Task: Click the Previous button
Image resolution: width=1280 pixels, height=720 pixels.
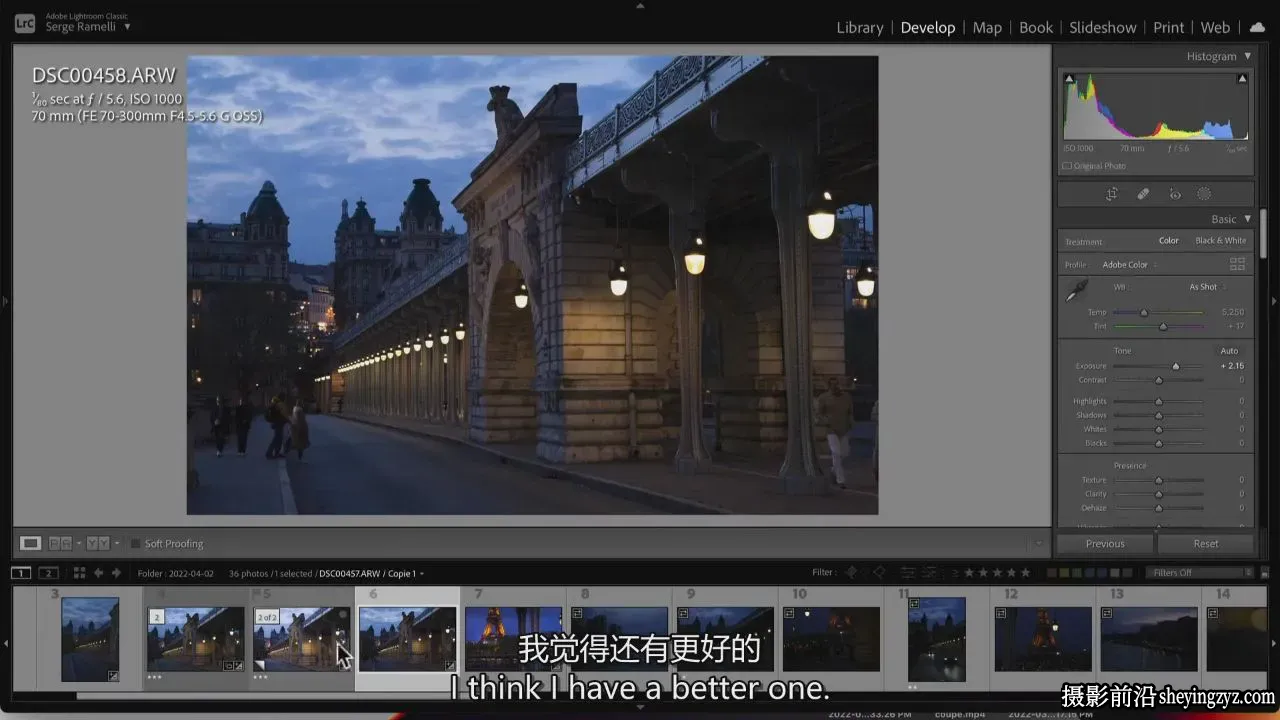Action: coord(1105,544)
